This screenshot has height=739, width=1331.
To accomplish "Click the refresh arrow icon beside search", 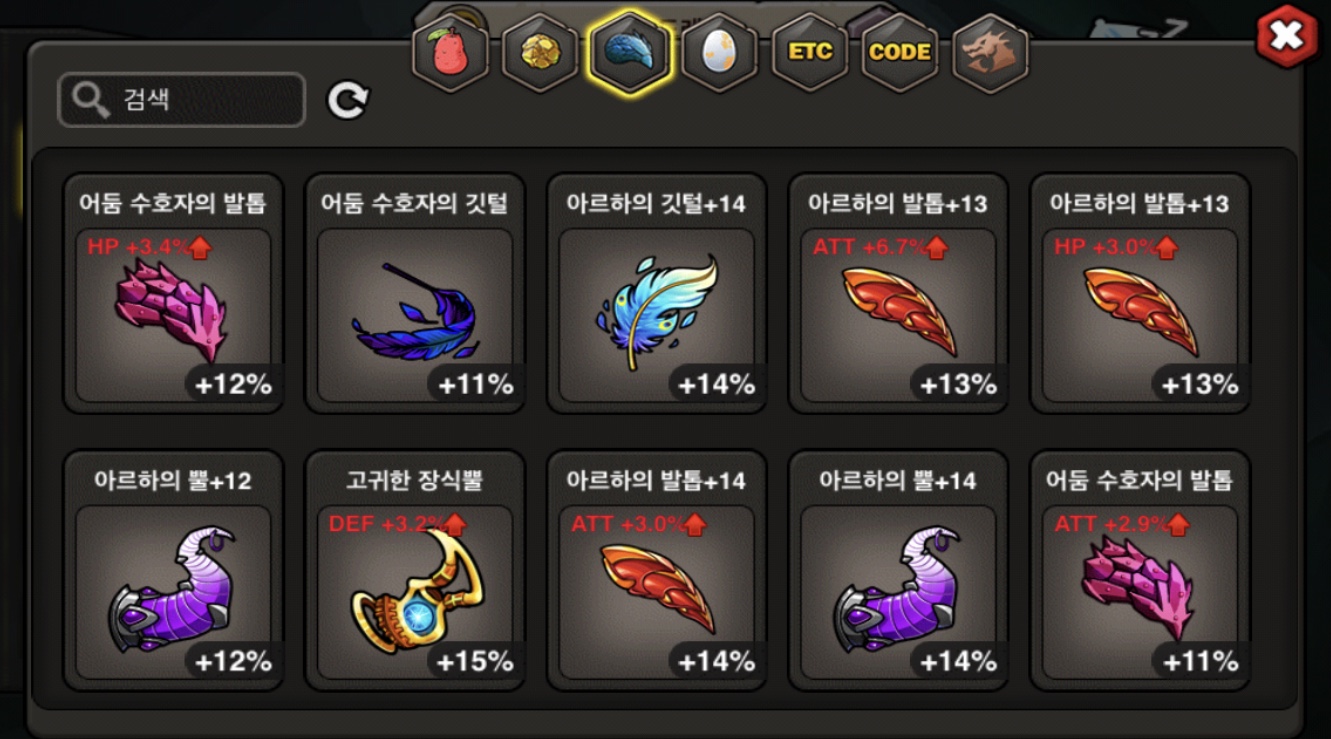I will (x=348, y=100).
